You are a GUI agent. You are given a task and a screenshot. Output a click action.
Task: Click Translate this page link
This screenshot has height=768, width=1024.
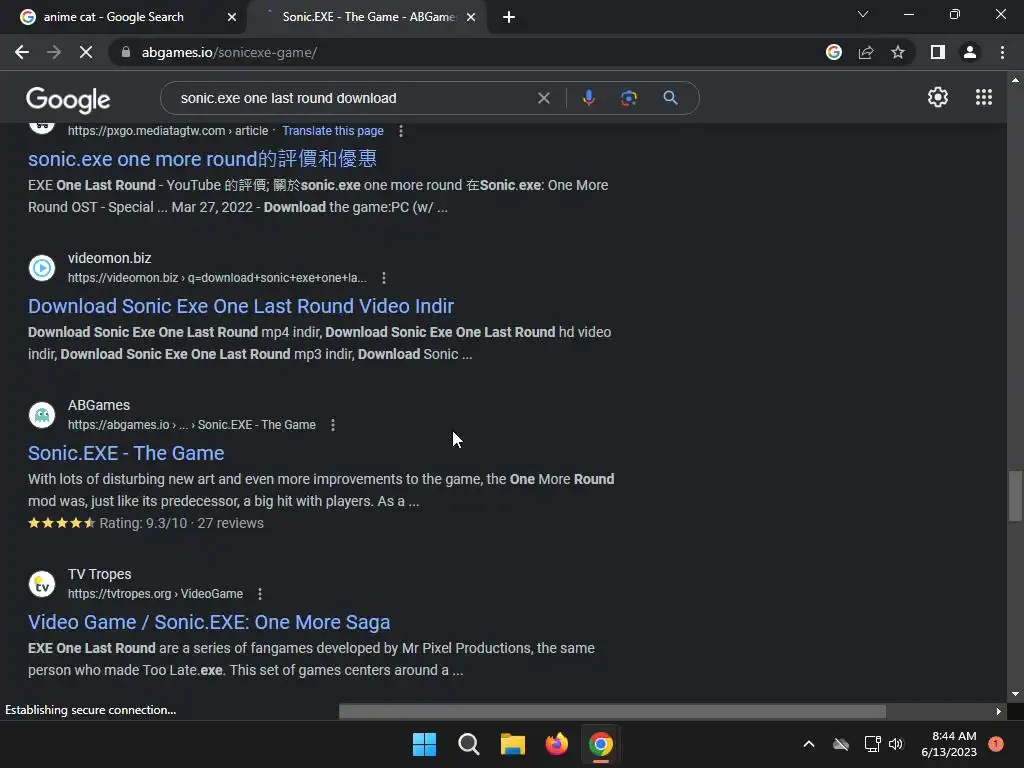(x=333, y=131)
